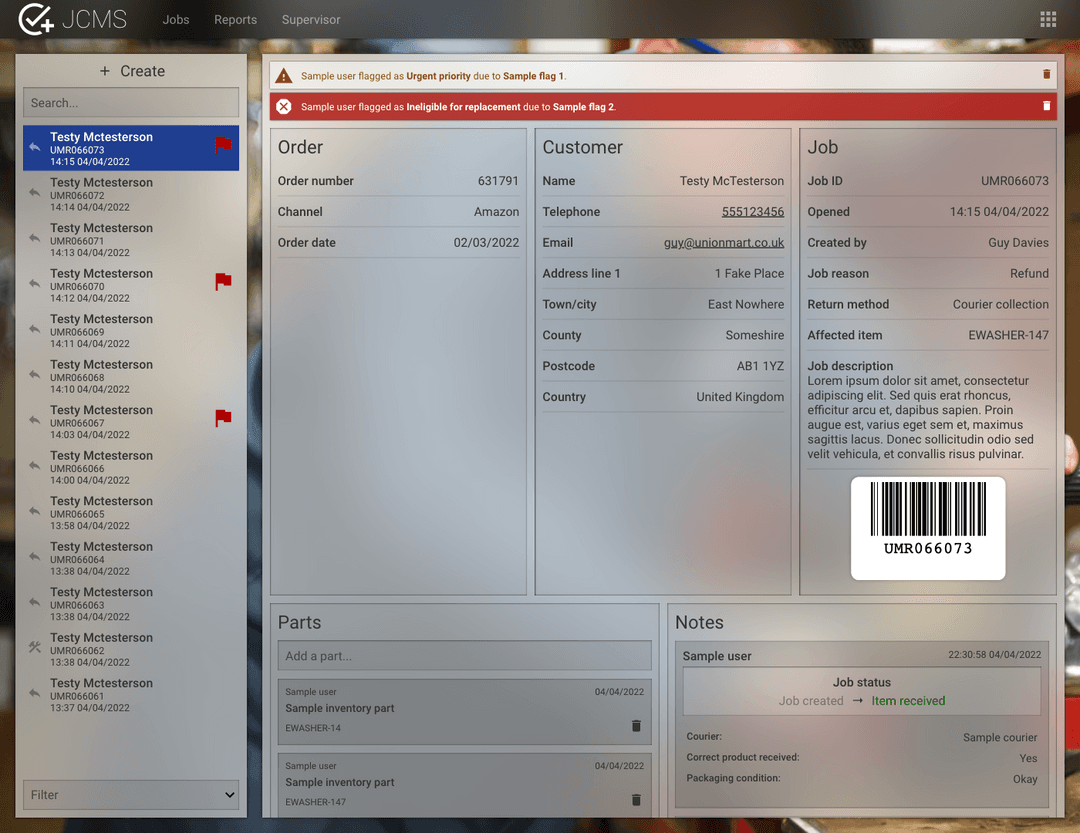Click email link guy@unionmart.co.uk
This screenshot has height=833, width=1080.
point(723,243)
